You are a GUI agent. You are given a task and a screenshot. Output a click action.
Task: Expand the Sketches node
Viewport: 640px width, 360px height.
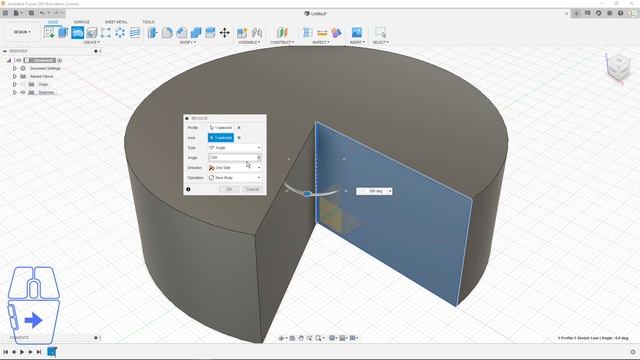[x=15, y=92]
